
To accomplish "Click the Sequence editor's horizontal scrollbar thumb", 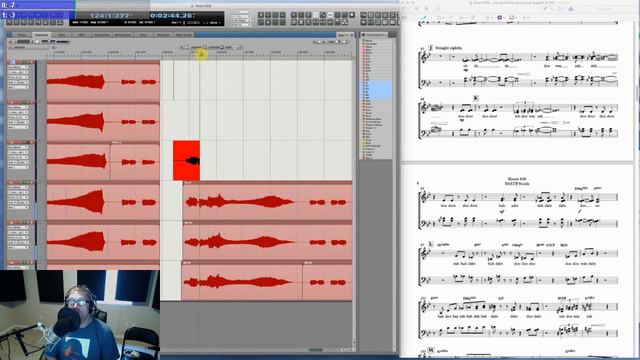I will click(315, 349).
